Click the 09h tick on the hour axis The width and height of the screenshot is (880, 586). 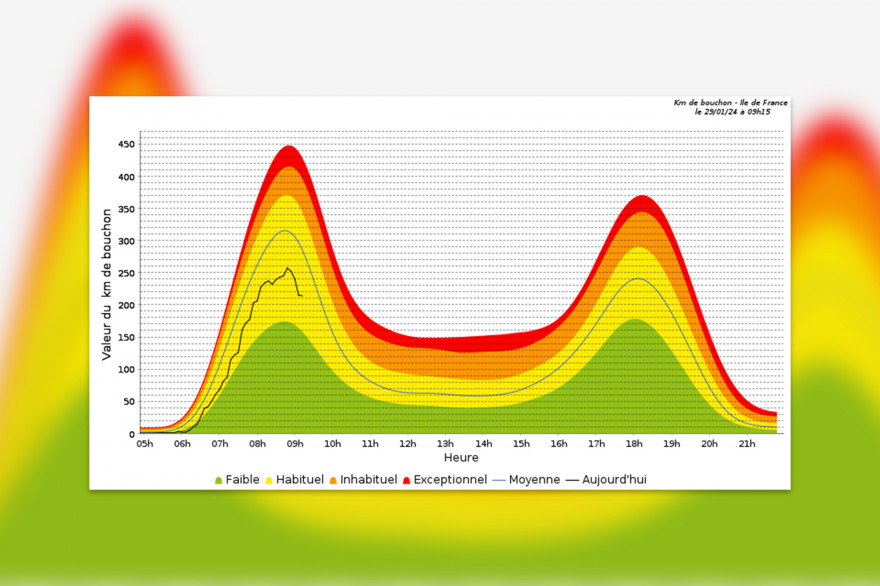tap(295, 445)
